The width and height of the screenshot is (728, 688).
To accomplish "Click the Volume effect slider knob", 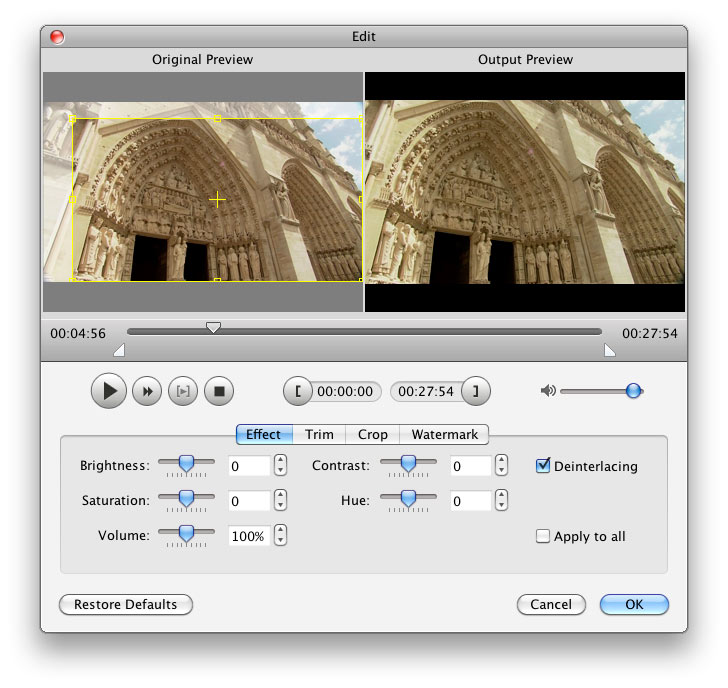I will [x=186, y=534].
